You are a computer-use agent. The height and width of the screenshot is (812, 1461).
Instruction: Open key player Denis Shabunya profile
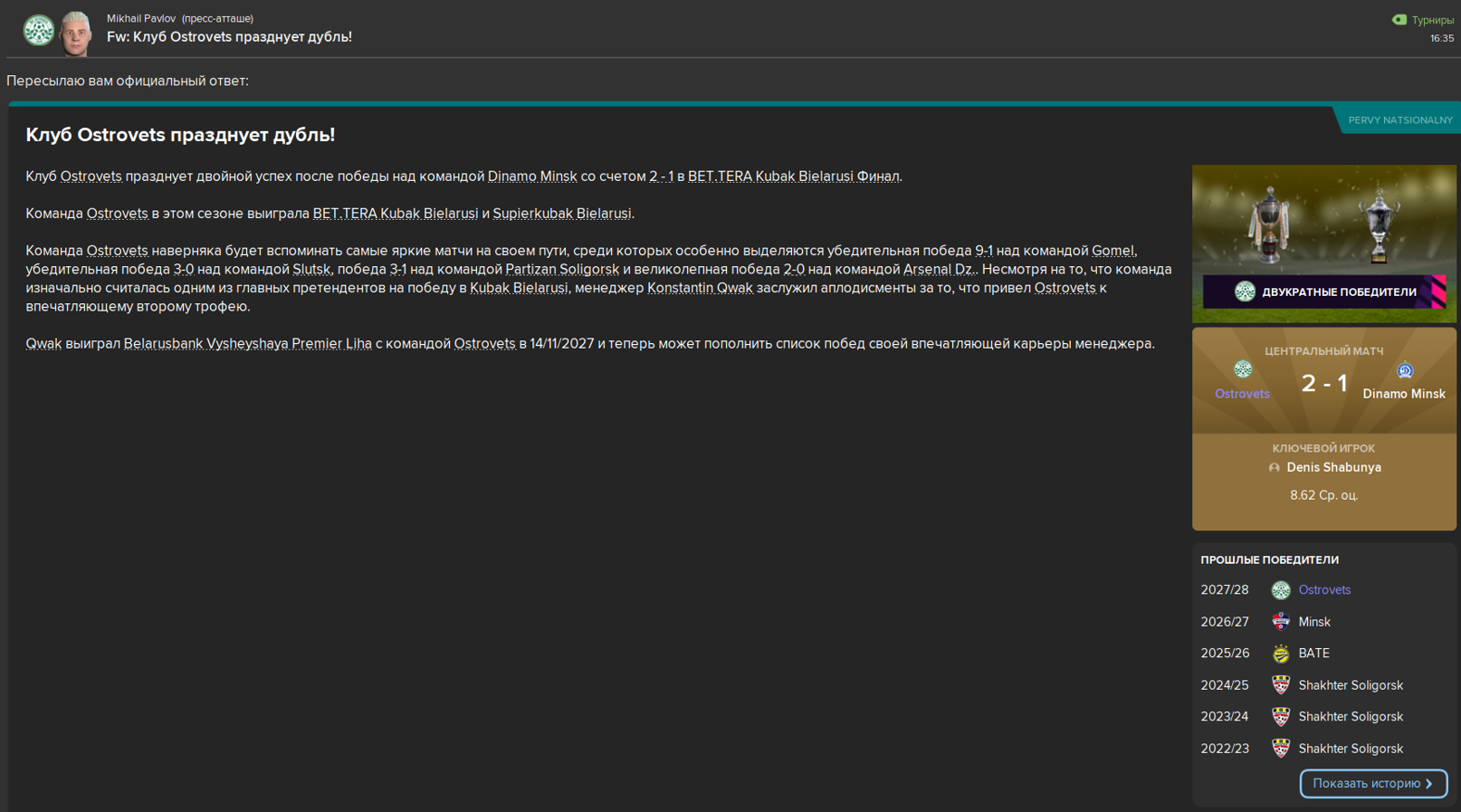click(1333, 467)
